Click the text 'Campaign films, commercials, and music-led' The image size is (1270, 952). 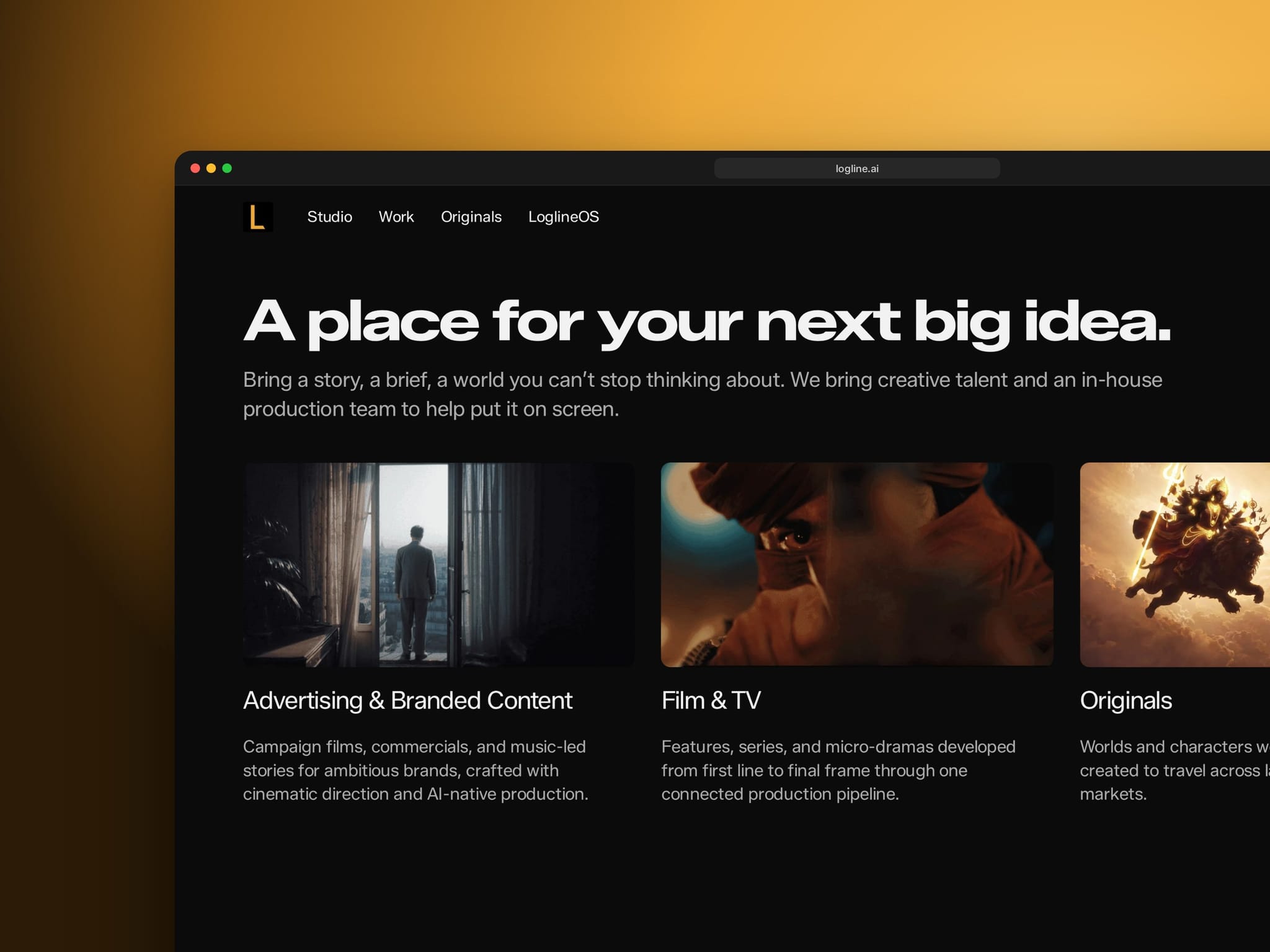414,747
